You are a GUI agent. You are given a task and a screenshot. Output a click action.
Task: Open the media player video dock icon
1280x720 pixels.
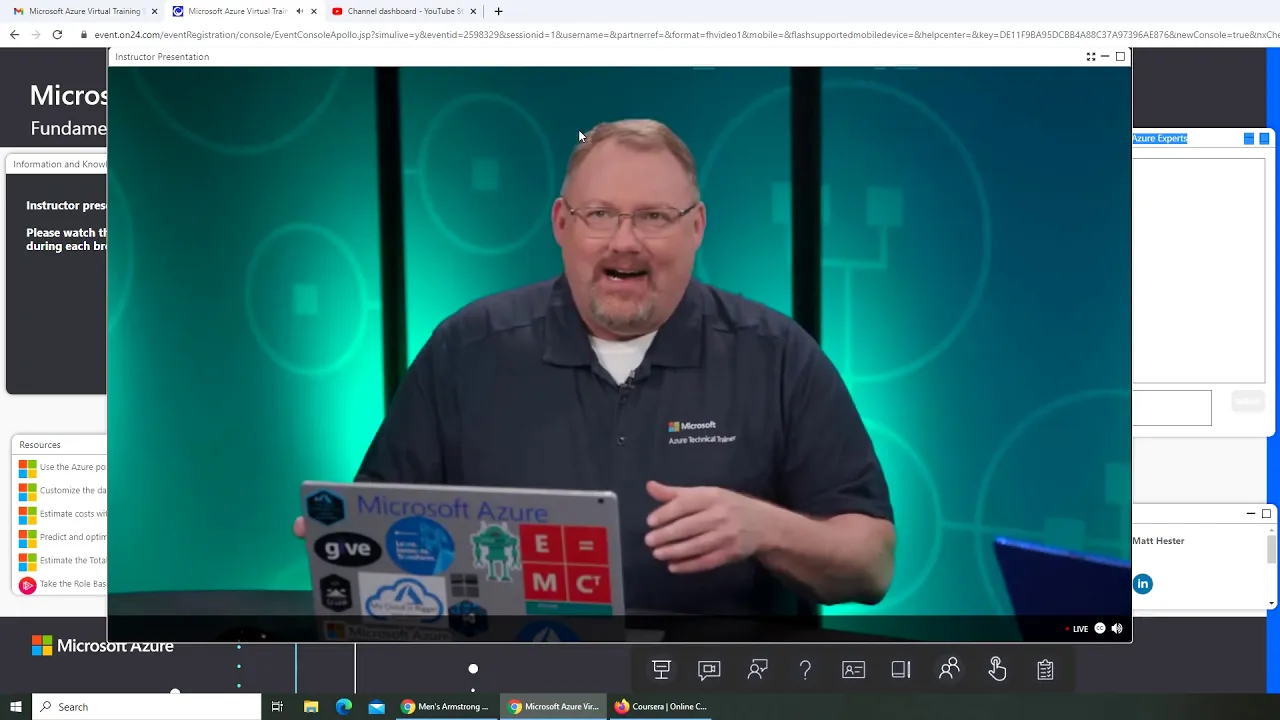(709, 670)
